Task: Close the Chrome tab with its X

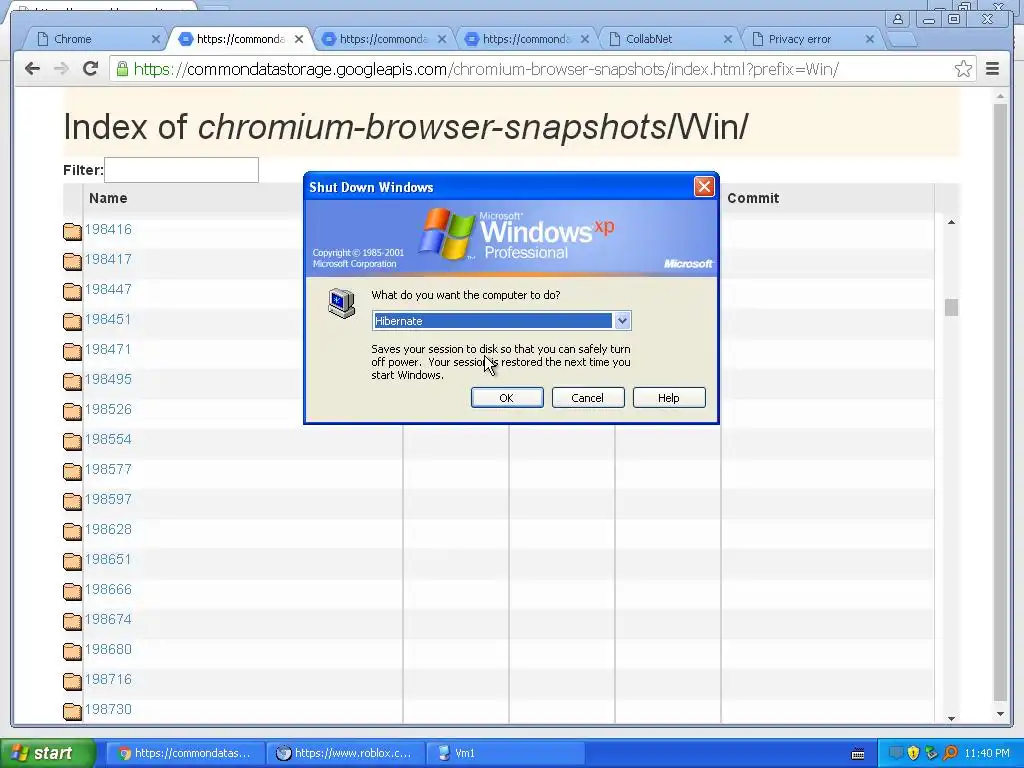Action: [155, 39]
